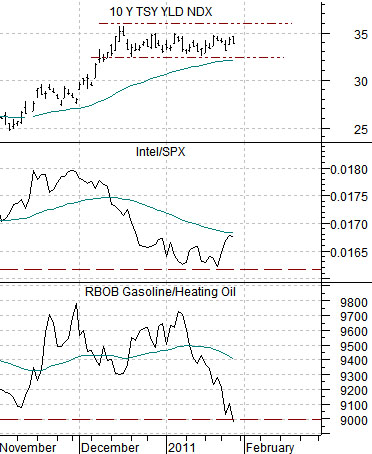Click the 0.0180 axis value

[x=349, y=170]
